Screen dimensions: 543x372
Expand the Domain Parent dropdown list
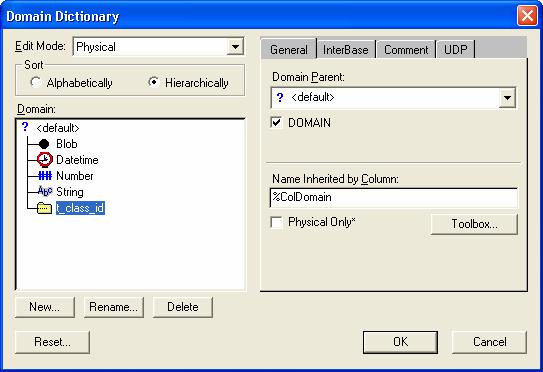point(507,98)
